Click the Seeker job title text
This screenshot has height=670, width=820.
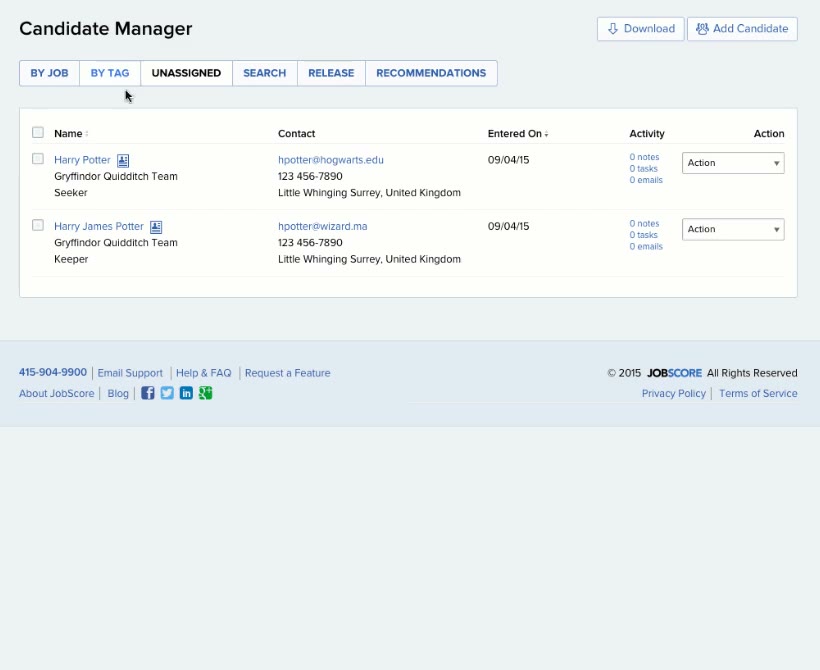(71, 192)
